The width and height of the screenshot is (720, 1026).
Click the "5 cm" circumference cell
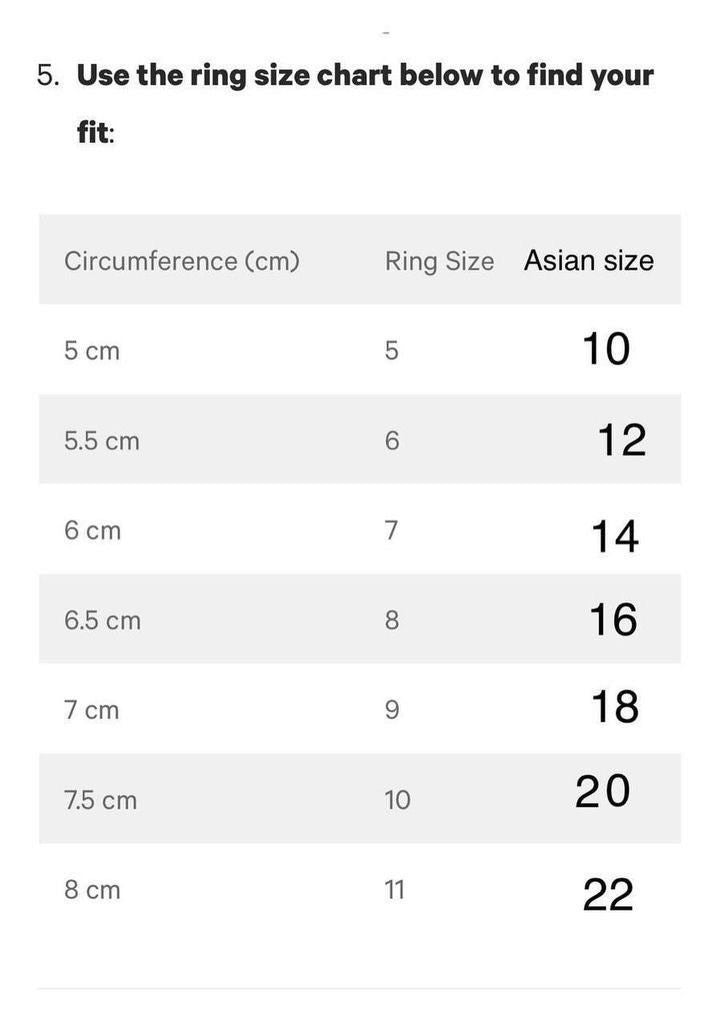(92, 351)
